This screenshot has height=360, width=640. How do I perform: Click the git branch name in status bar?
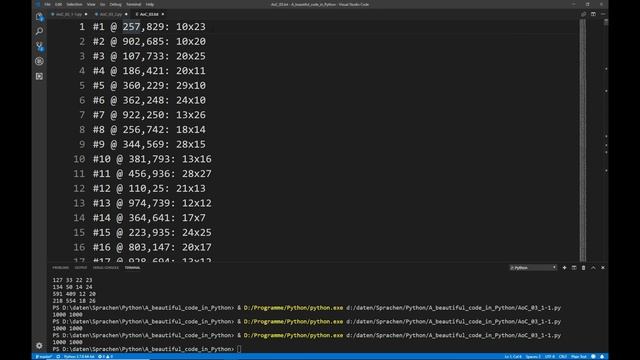44,356
